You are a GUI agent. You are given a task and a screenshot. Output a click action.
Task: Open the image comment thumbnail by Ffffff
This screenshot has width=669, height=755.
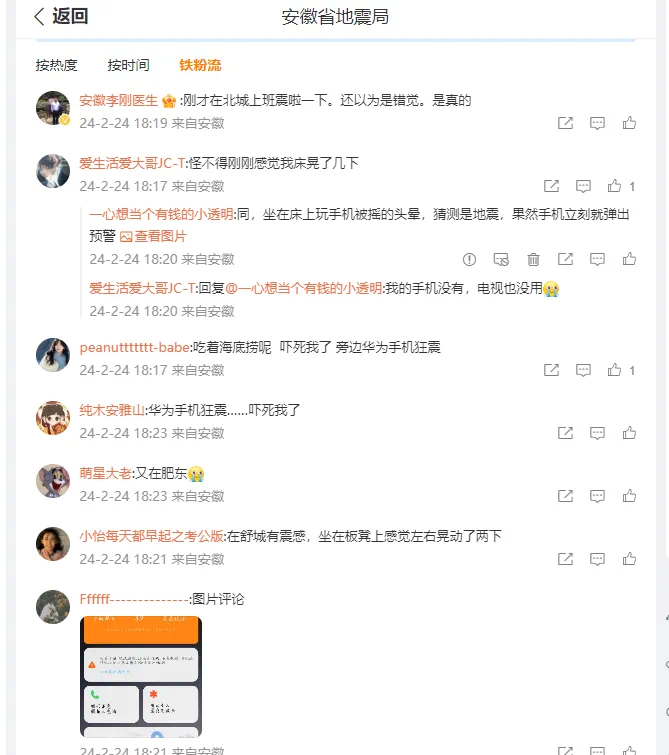tap(141, 677)
